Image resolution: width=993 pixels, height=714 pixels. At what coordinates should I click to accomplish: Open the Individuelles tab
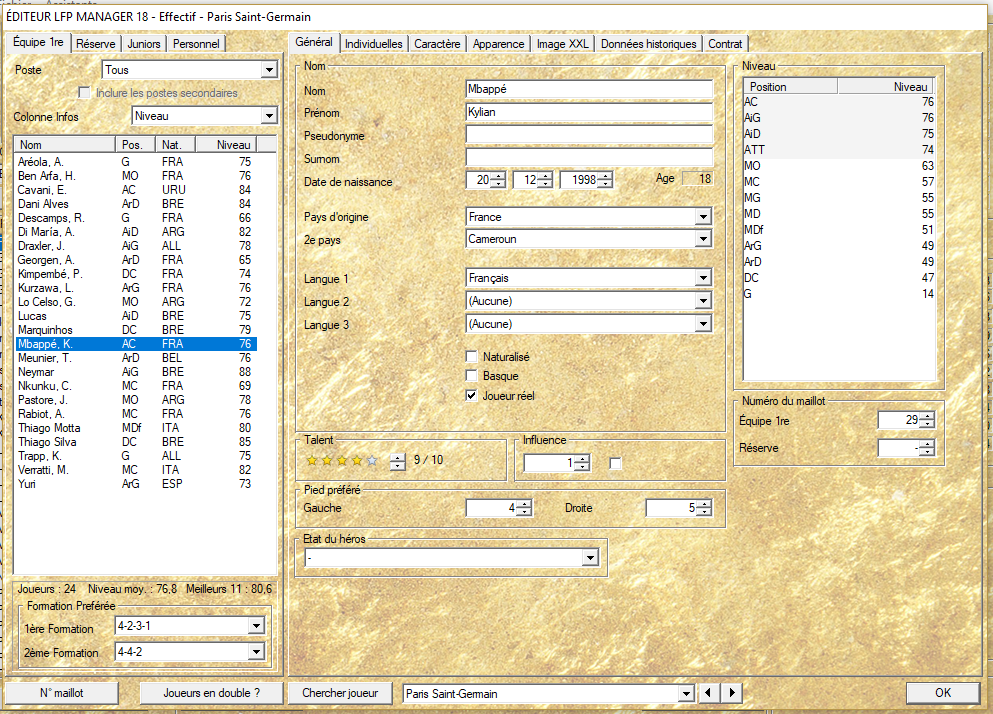[x=374, y=44]
